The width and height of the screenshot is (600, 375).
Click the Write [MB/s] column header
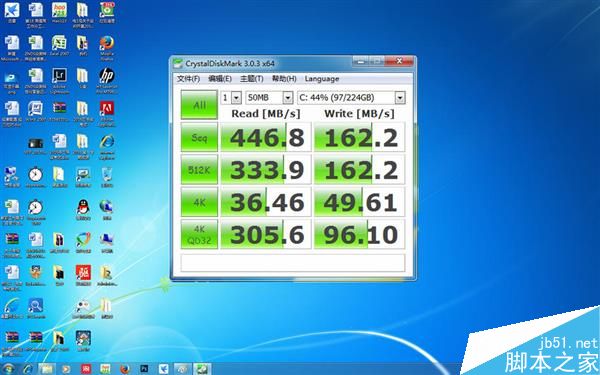coord(359,114)
